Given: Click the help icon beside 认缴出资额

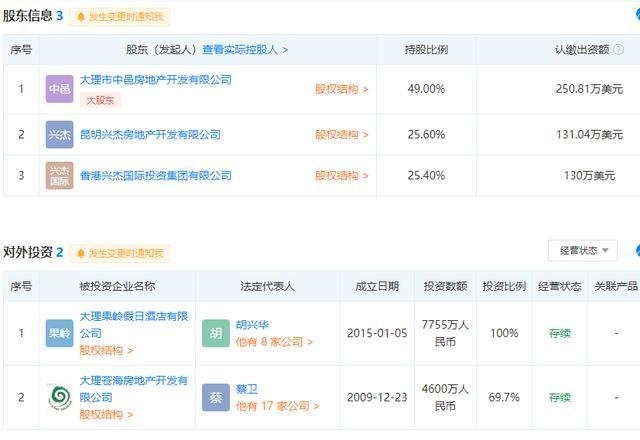Looking at the screenshot, I should point(618,49).
